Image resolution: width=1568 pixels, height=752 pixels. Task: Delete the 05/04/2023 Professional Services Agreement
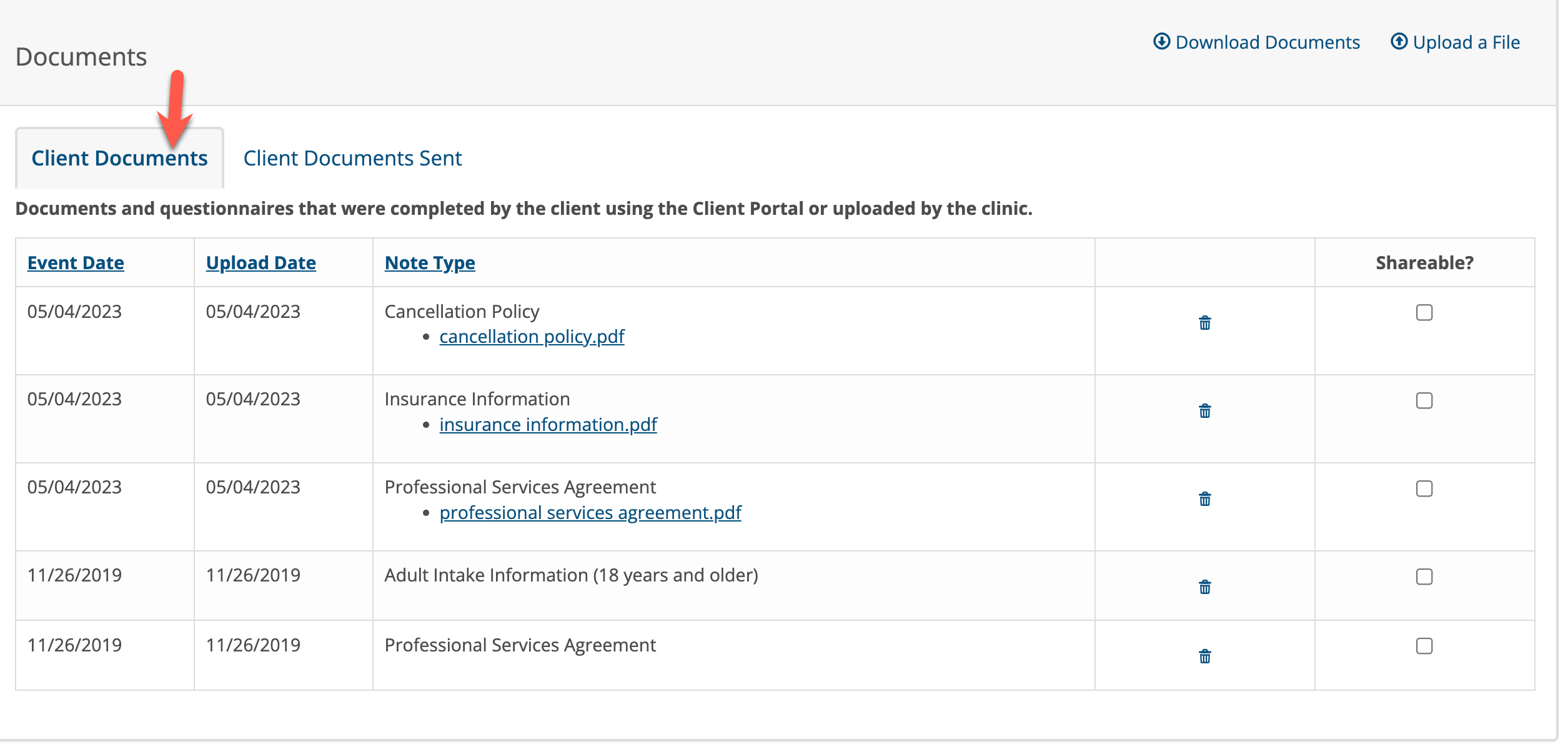(1204, 500)
